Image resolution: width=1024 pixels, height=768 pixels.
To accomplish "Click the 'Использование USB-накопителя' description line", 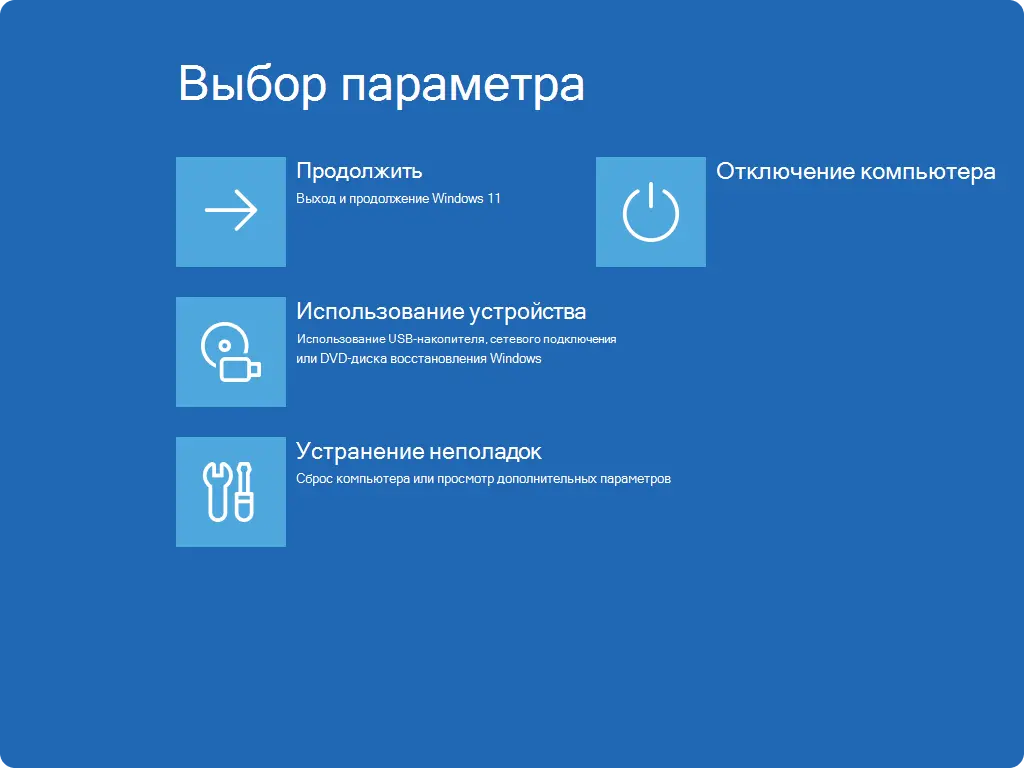I will coord(456,339).
